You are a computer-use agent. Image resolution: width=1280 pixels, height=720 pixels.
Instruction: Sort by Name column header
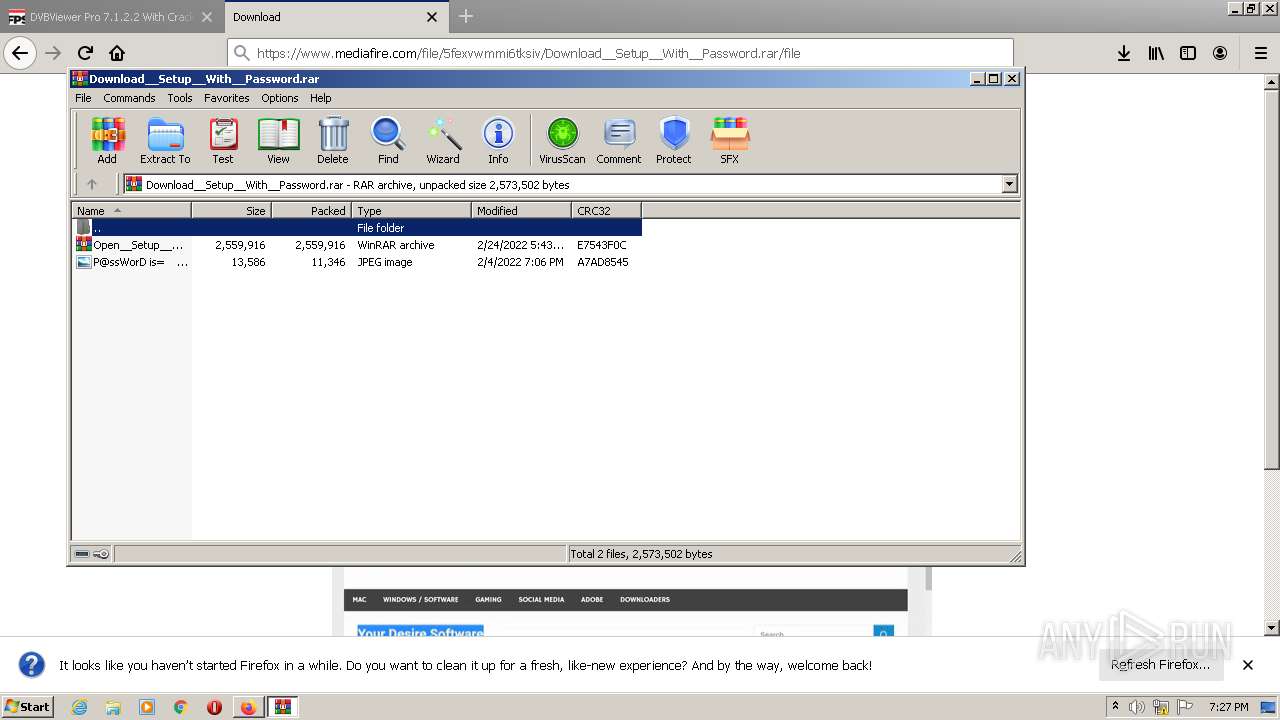(131, 210)
